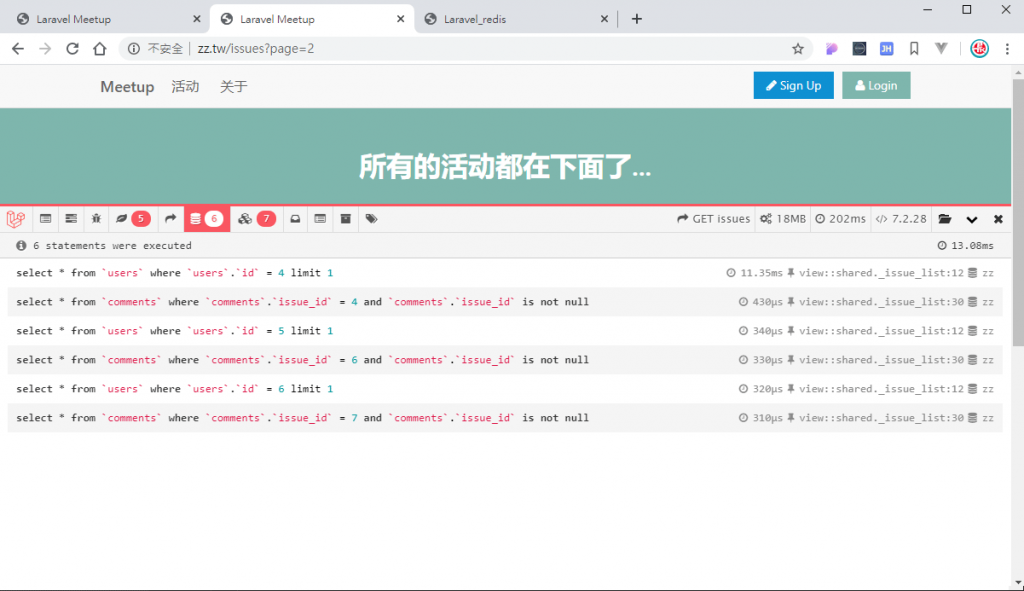The image size is (1024, 591).
Task: Close the Laravel_redis tab
Action: click(604, 19)
